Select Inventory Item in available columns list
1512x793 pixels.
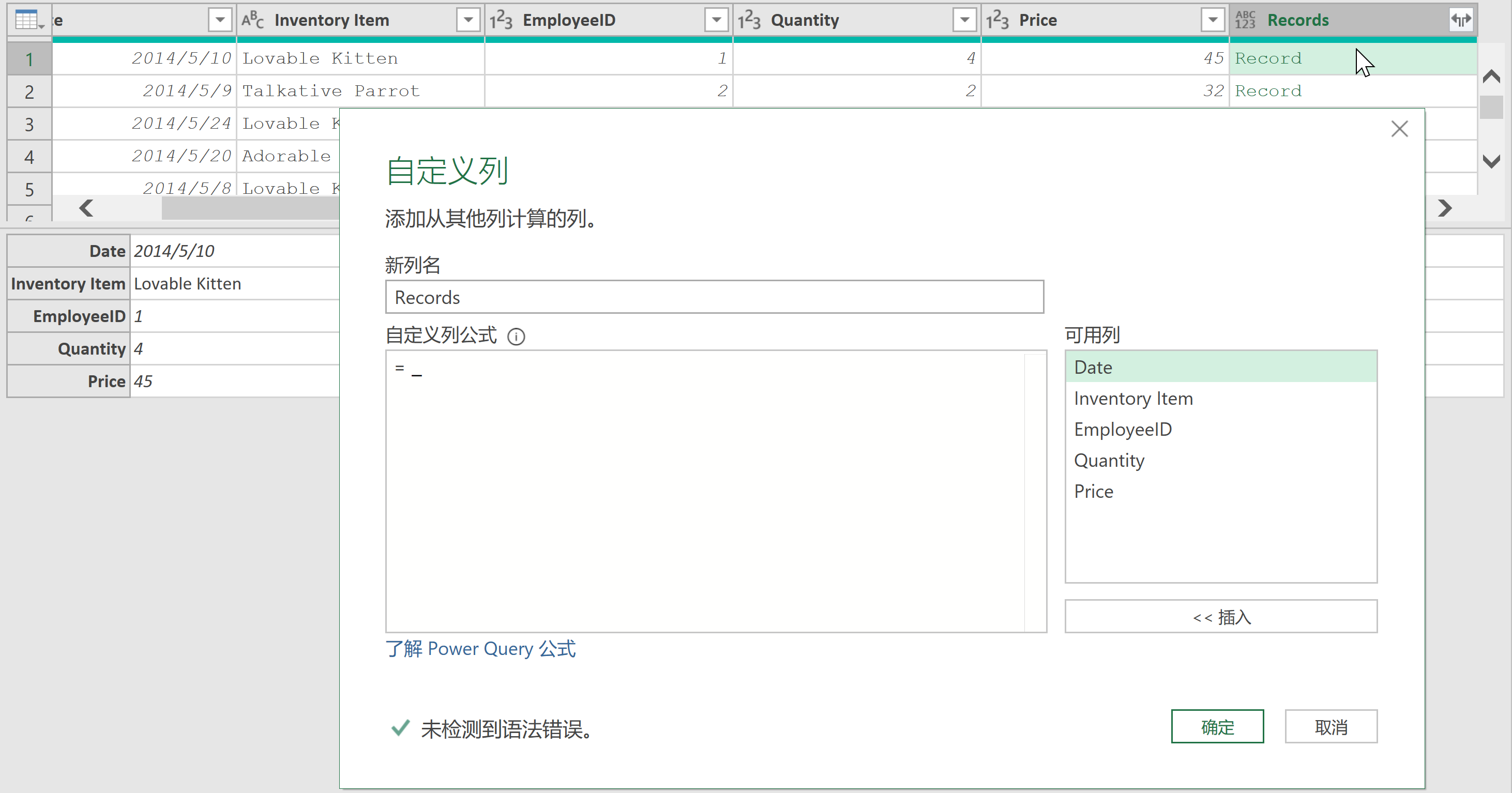tap(1133, 399)
